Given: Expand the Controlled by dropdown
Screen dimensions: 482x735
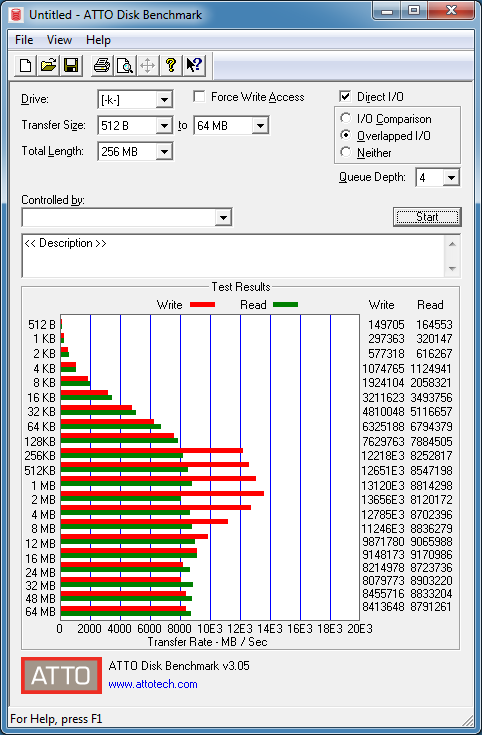Looking at the screenshot, I should [x=224, y=218].
